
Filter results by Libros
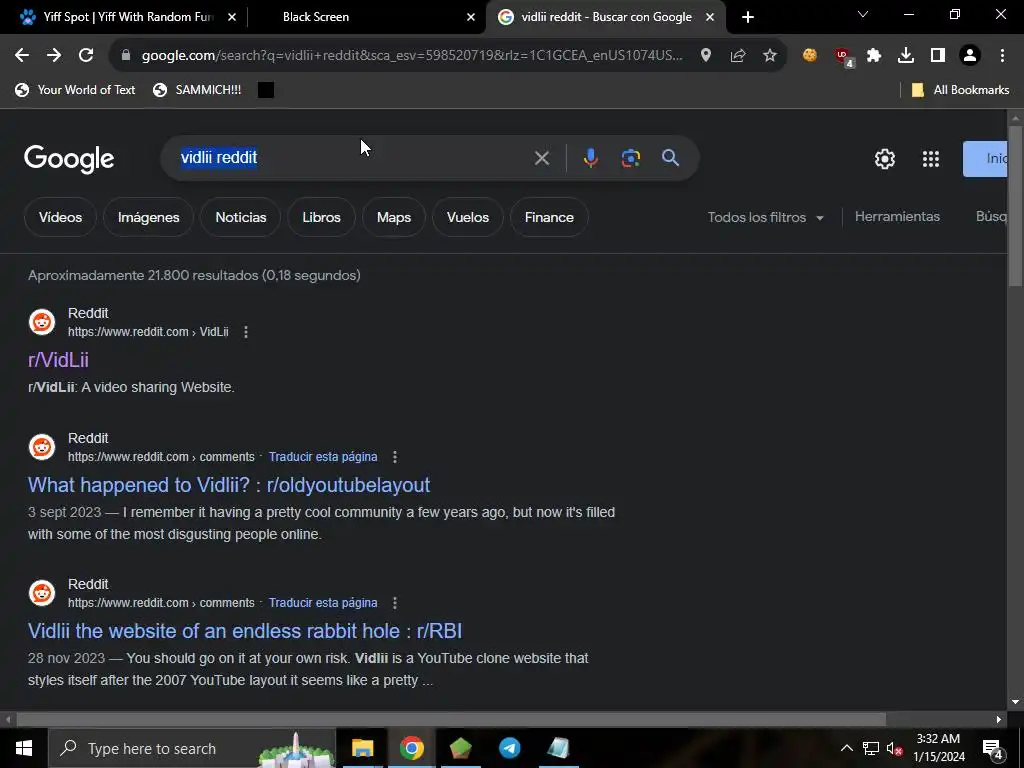(x=321, y=217)
